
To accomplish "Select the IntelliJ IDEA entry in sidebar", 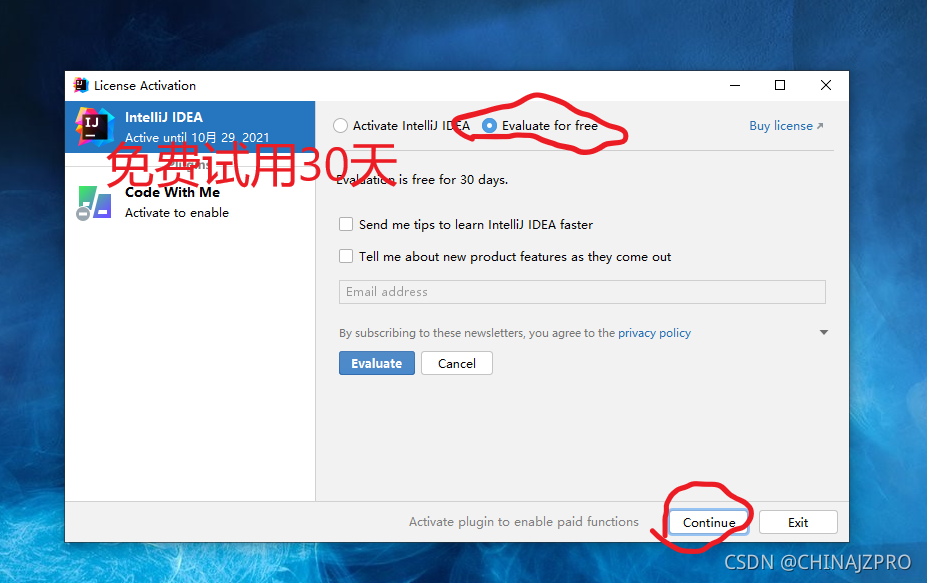I will click(x=190, y=127).
